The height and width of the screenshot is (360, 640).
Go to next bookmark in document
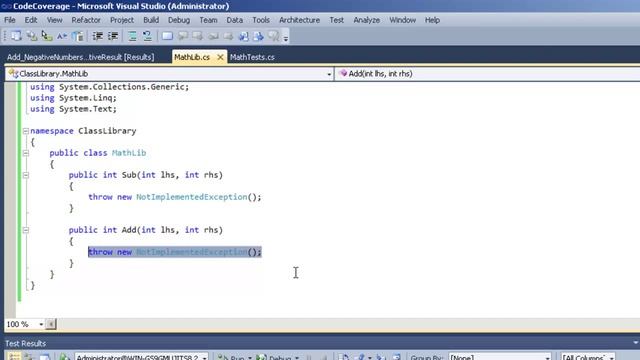point(259,36)
